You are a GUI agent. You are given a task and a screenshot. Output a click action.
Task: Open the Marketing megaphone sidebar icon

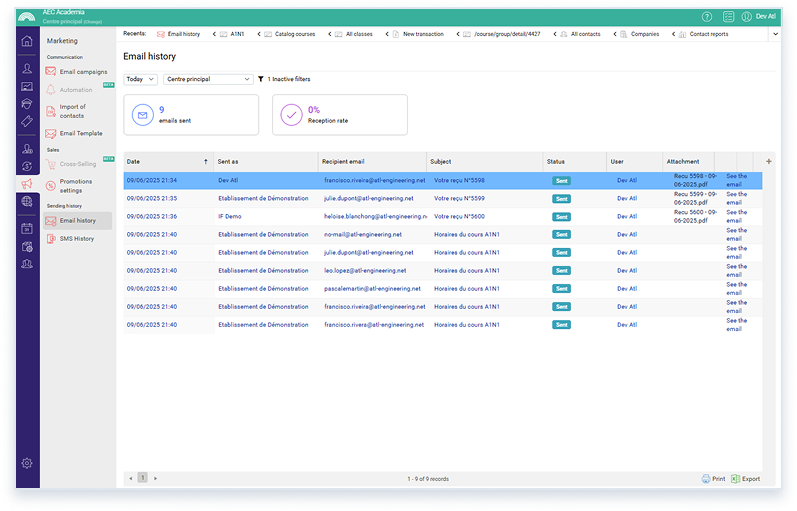(27, 183)
